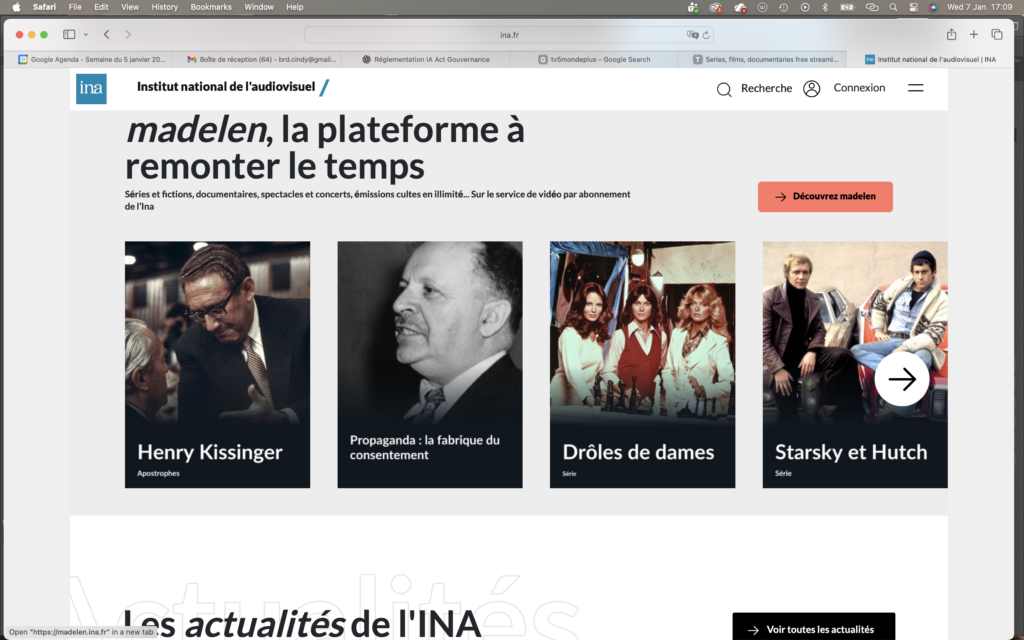Viewport: 1024px width, 640px height.
Task: Click the cloud sync error menu bar icon
Action: (x=740, y=7)
